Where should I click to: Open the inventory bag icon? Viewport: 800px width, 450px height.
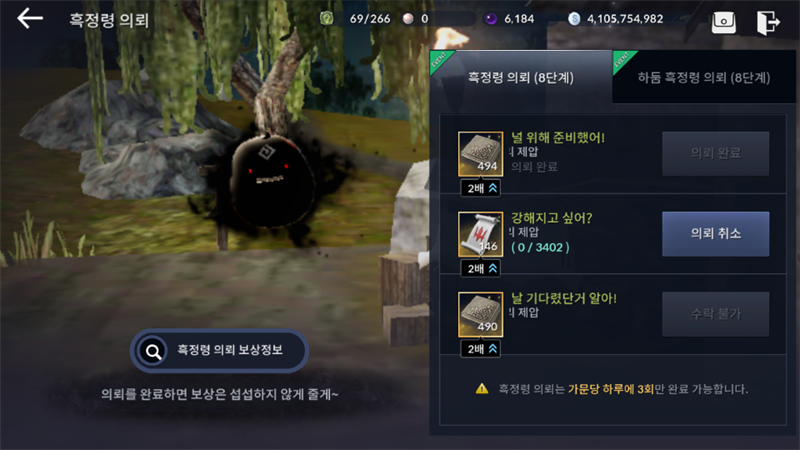click(x=723, y=22)
